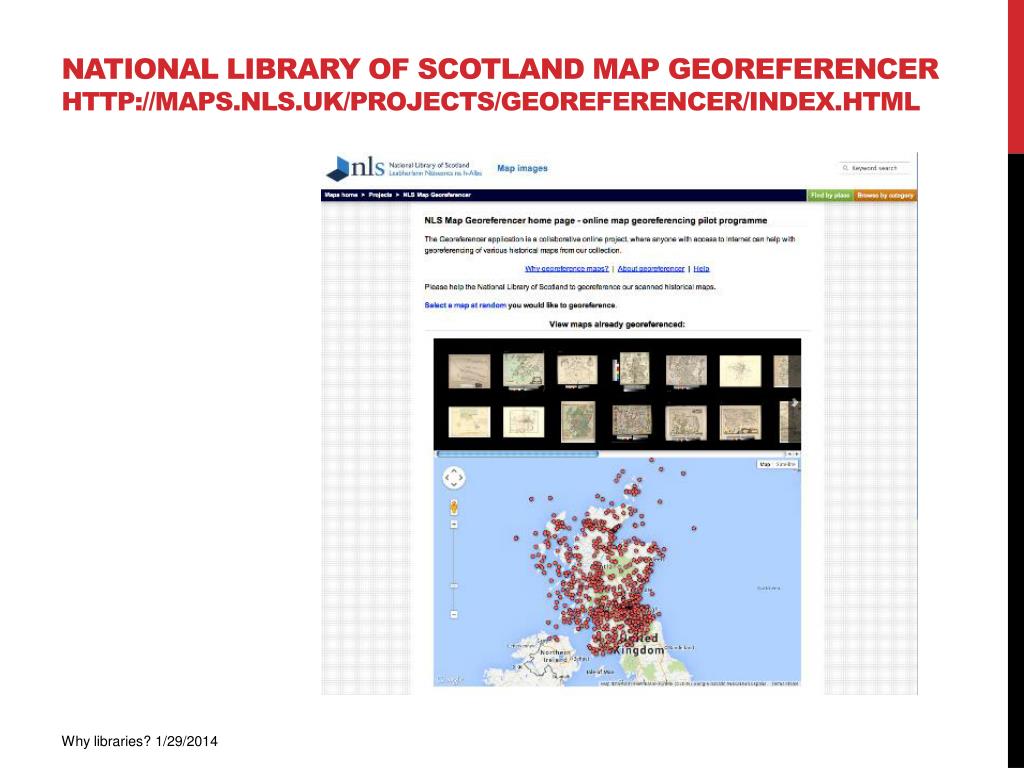This screenshot has width=1024, height=768.
Task: Click the isolated red marker east of Scotland
Action: point(694,528)
